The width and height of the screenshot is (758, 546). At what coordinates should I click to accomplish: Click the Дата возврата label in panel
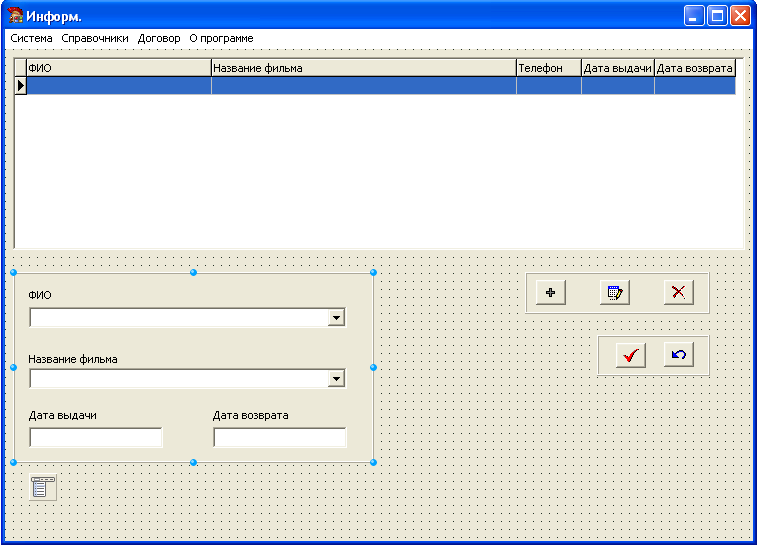251,415
